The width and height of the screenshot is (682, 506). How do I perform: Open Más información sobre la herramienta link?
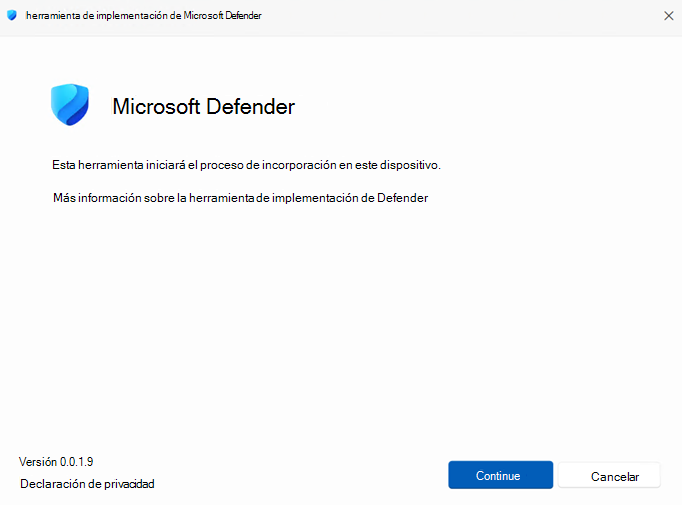click(241, 198)
